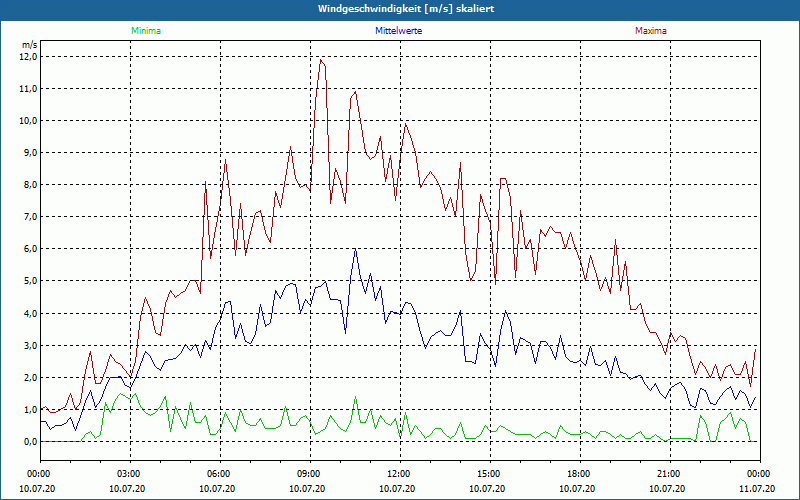This screenshot has height=500, width=800.
Task: Click the Minima legend label
Action: tap(146, 31)
